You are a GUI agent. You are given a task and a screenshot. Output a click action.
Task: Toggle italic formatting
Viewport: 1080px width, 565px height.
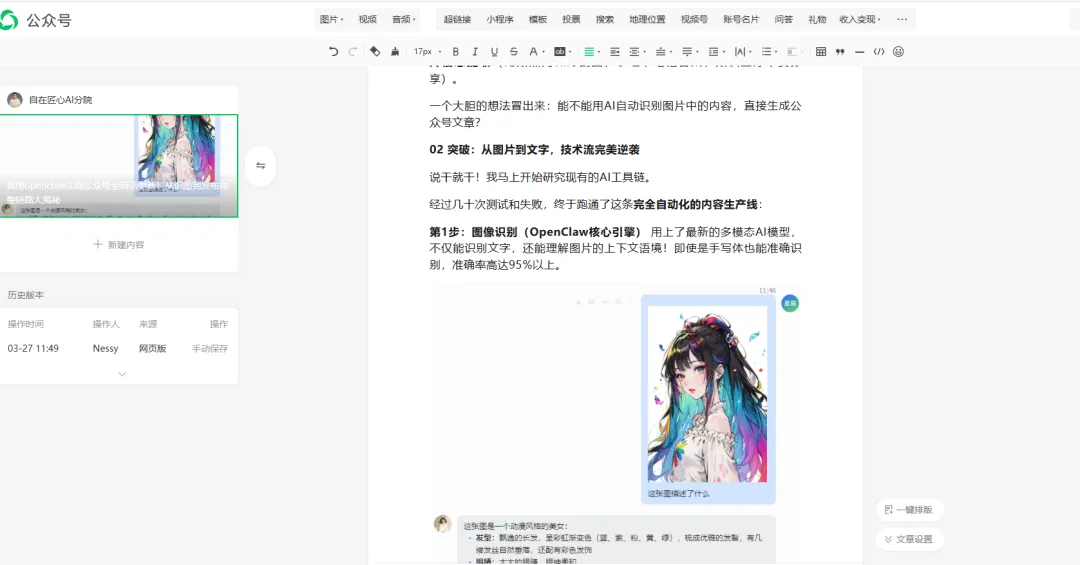coord(475,52)
